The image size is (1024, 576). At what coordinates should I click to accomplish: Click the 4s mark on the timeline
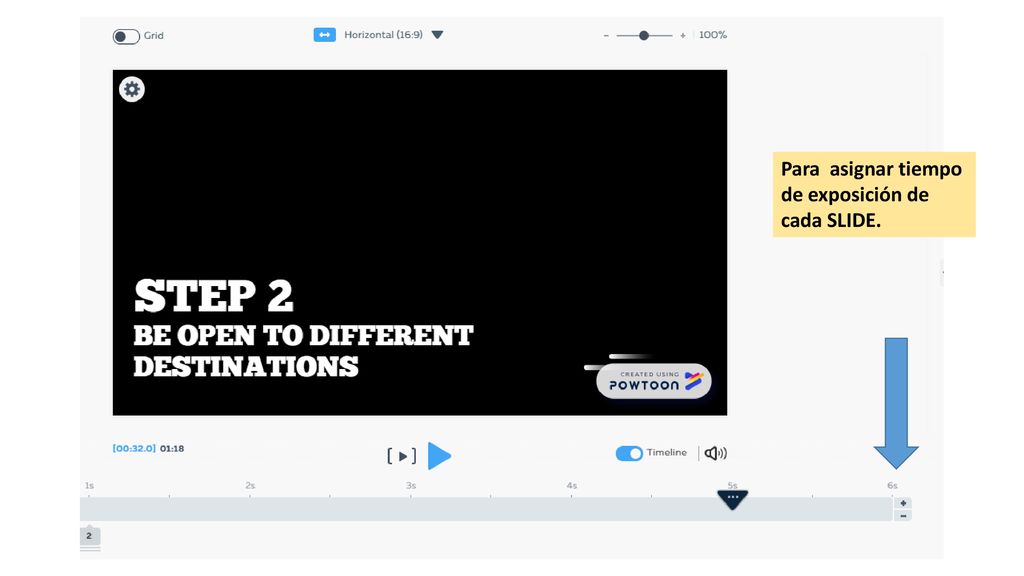[x=571, y=485]
